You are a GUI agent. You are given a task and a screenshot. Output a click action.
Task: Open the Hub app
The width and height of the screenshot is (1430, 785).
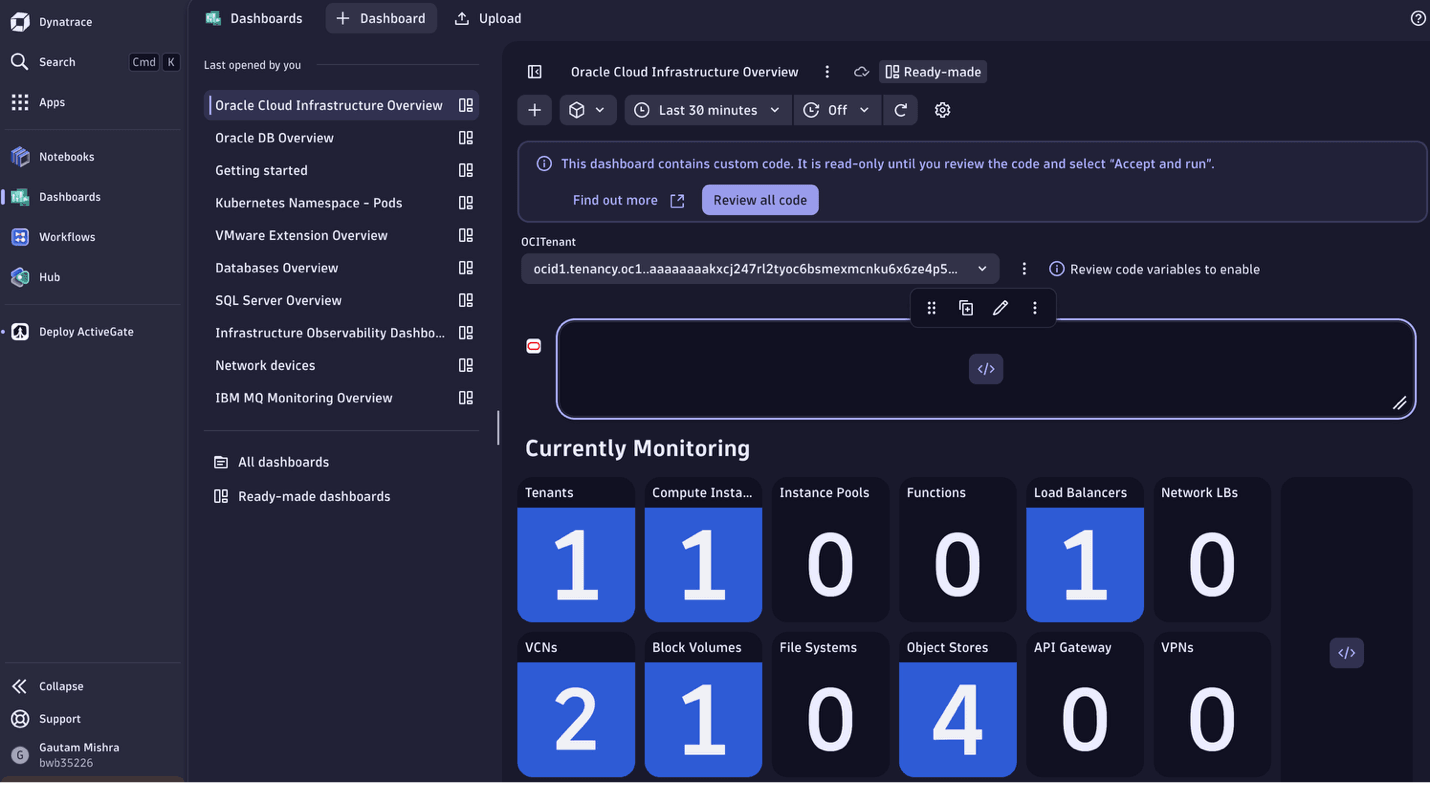(x=93, y=277)
